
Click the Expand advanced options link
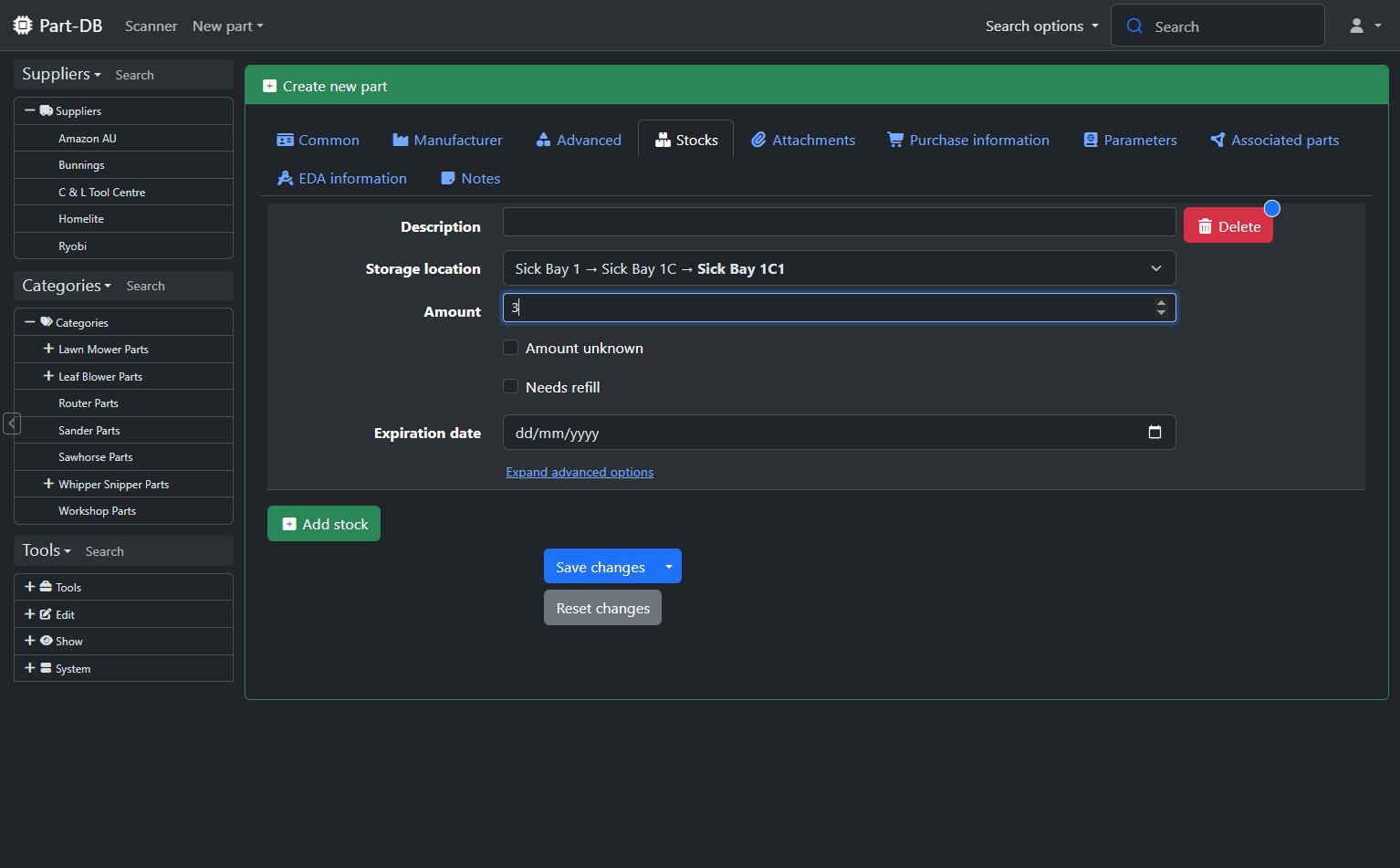580,472
